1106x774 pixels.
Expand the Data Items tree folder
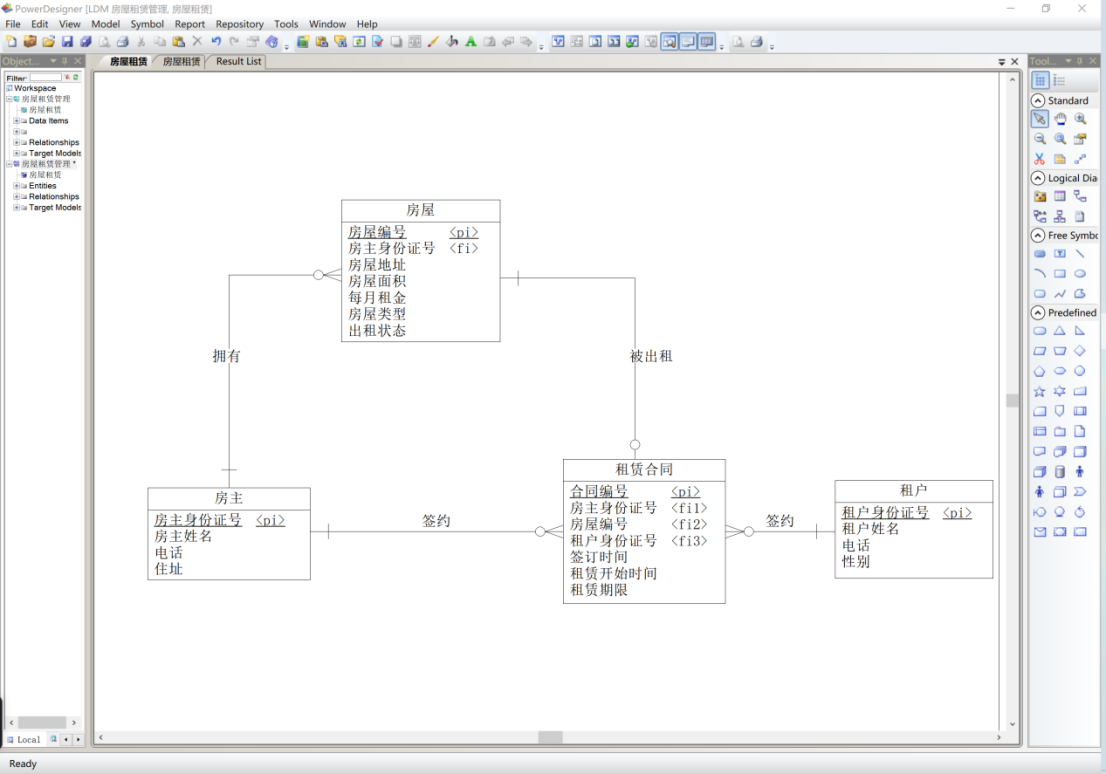[16, 121]
